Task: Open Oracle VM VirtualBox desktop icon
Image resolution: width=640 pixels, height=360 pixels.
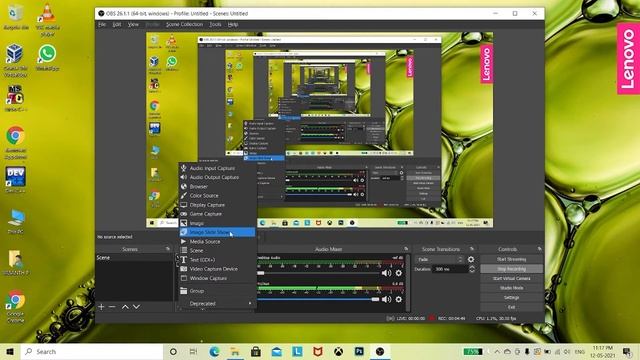Action: pyautogui.click(x=16, y=60)
